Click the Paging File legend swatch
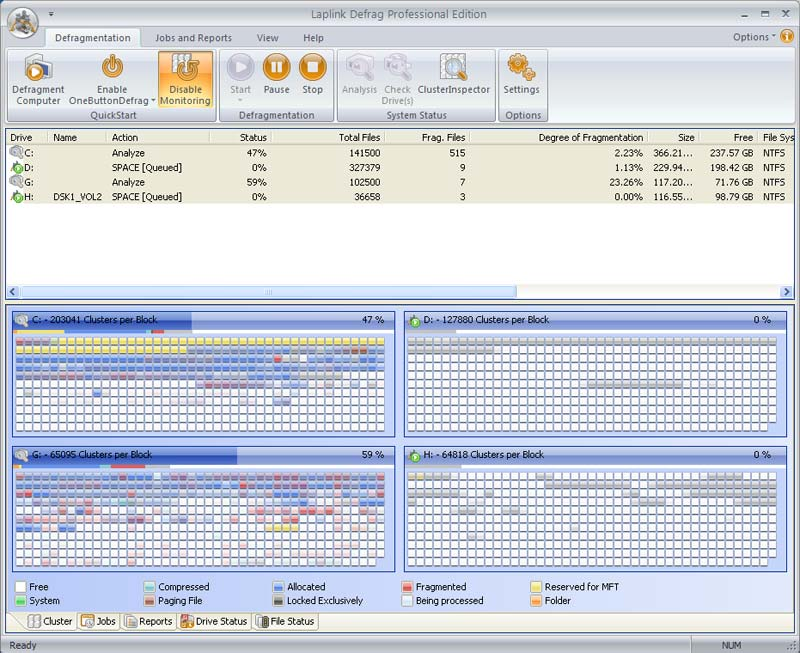Viewport: 800px width, 653px height. [x=149, y=601]
